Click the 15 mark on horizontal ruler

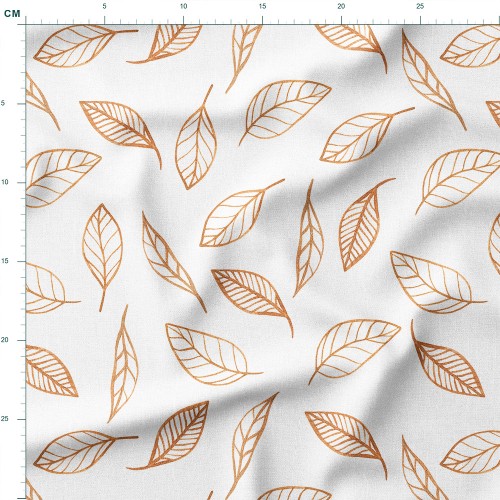click(x=262, y=6)
